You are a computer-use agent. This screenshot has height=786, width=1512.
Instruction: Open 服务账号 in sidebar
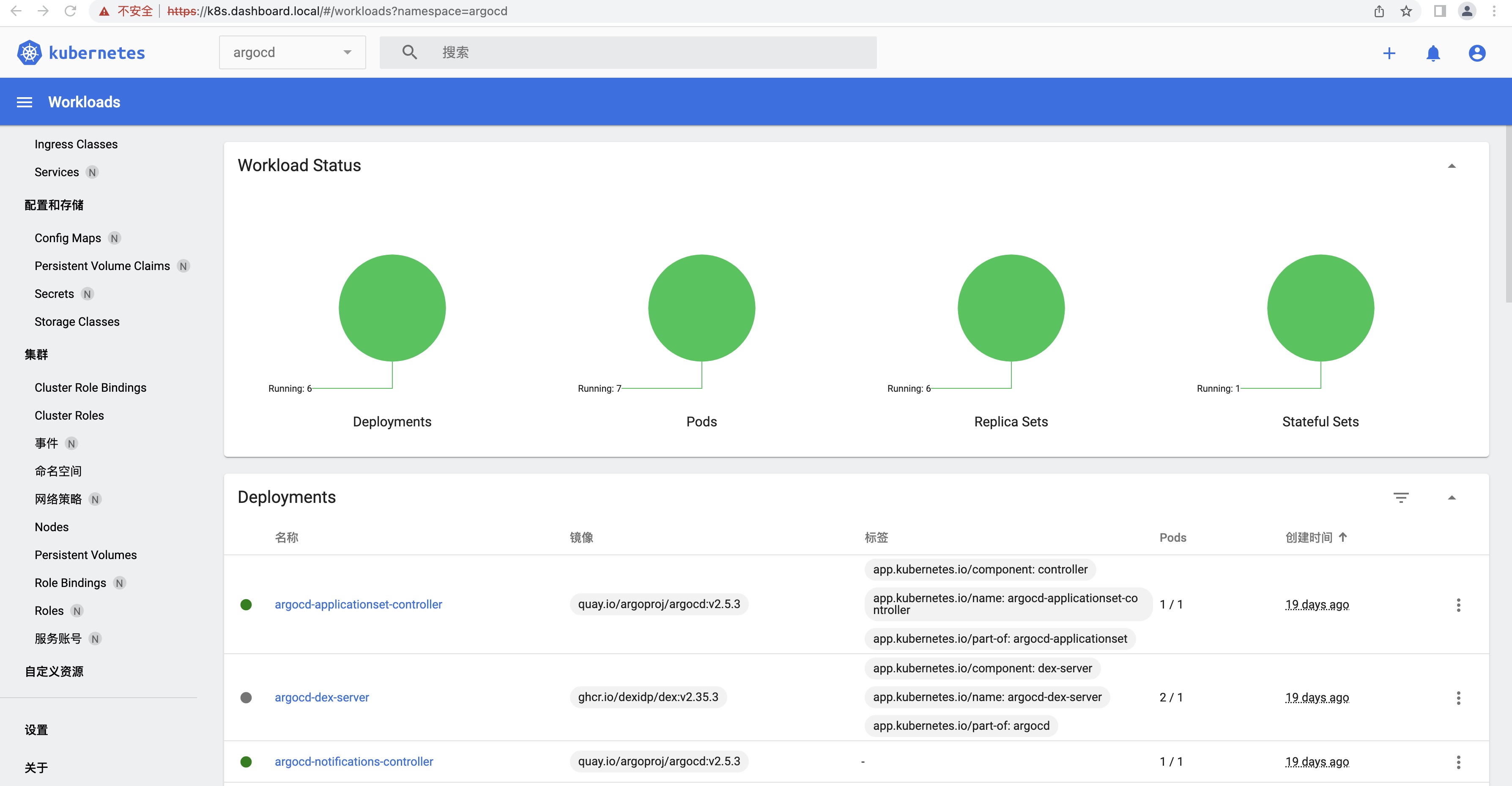pos(58,639)
